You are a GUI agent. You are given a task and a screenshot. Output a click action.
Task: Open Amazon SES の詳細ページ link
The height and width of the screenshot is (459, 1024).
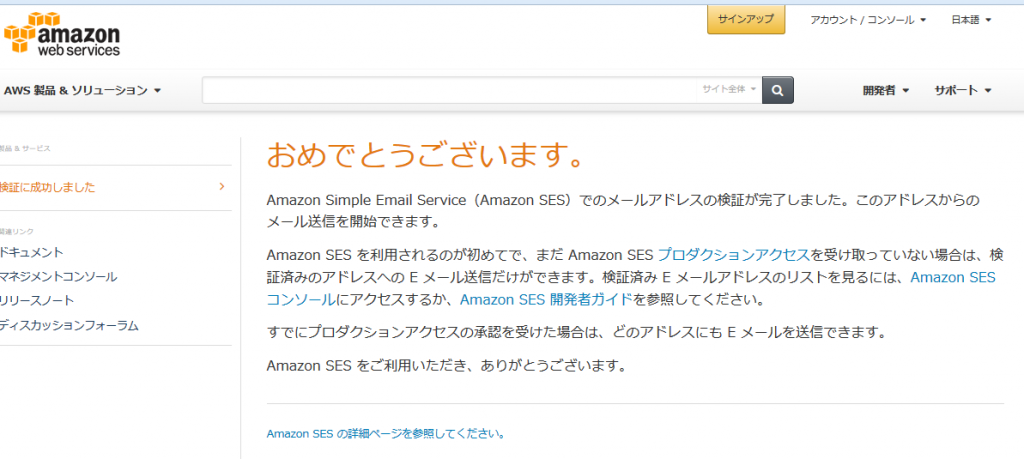coord(385,434)
